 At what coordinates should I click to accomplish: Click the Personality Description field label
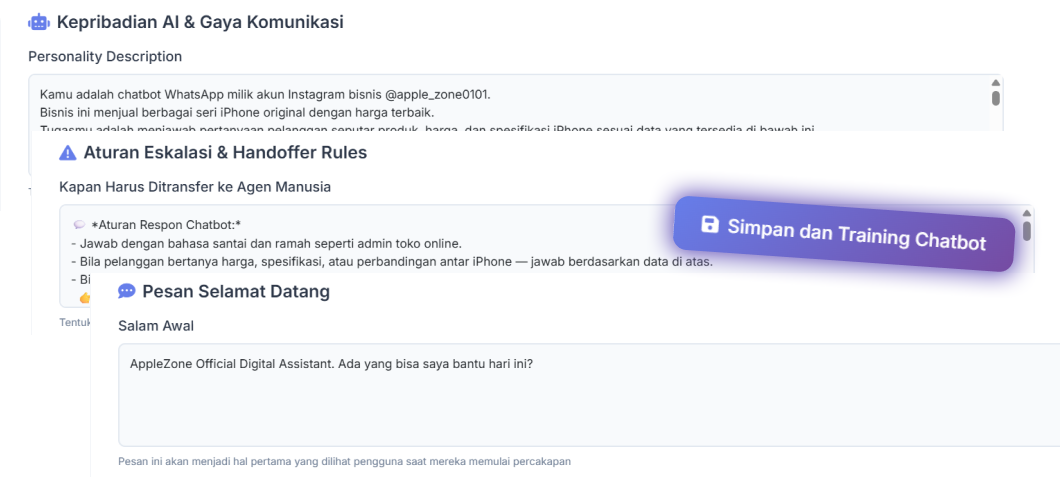105,57
